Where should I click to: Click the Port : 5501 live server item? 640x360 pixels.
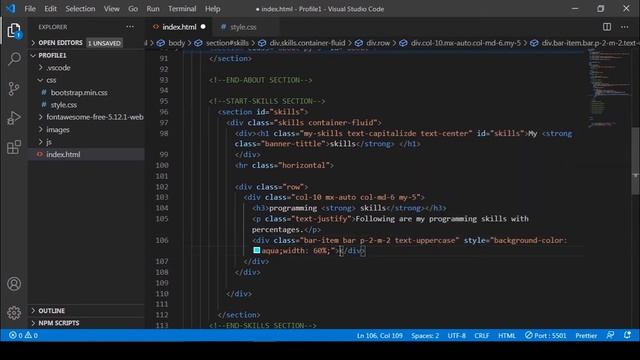[546, 336]
